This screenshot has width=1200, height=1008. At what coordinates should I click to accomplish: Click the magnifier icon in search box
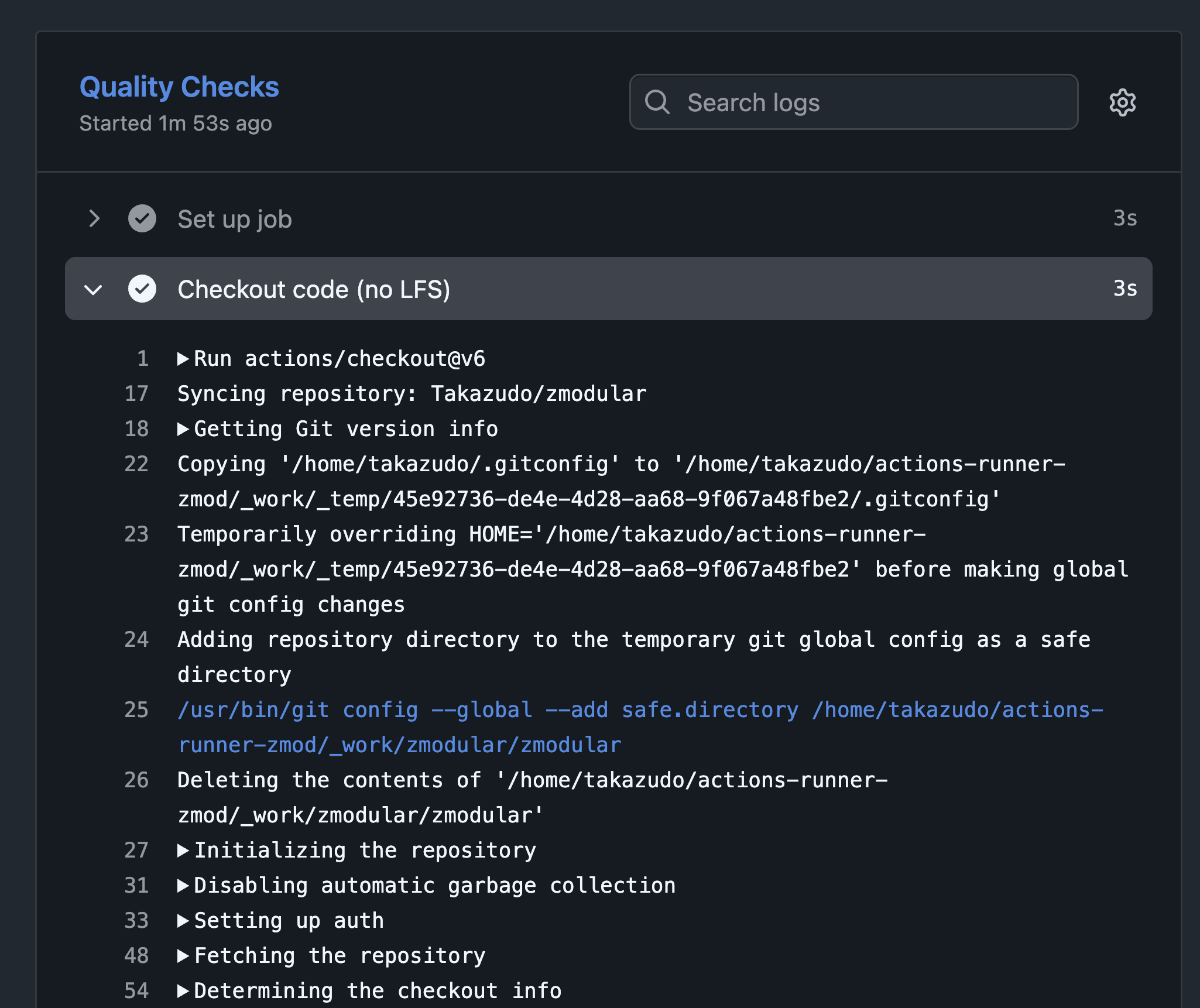[657, 102]
